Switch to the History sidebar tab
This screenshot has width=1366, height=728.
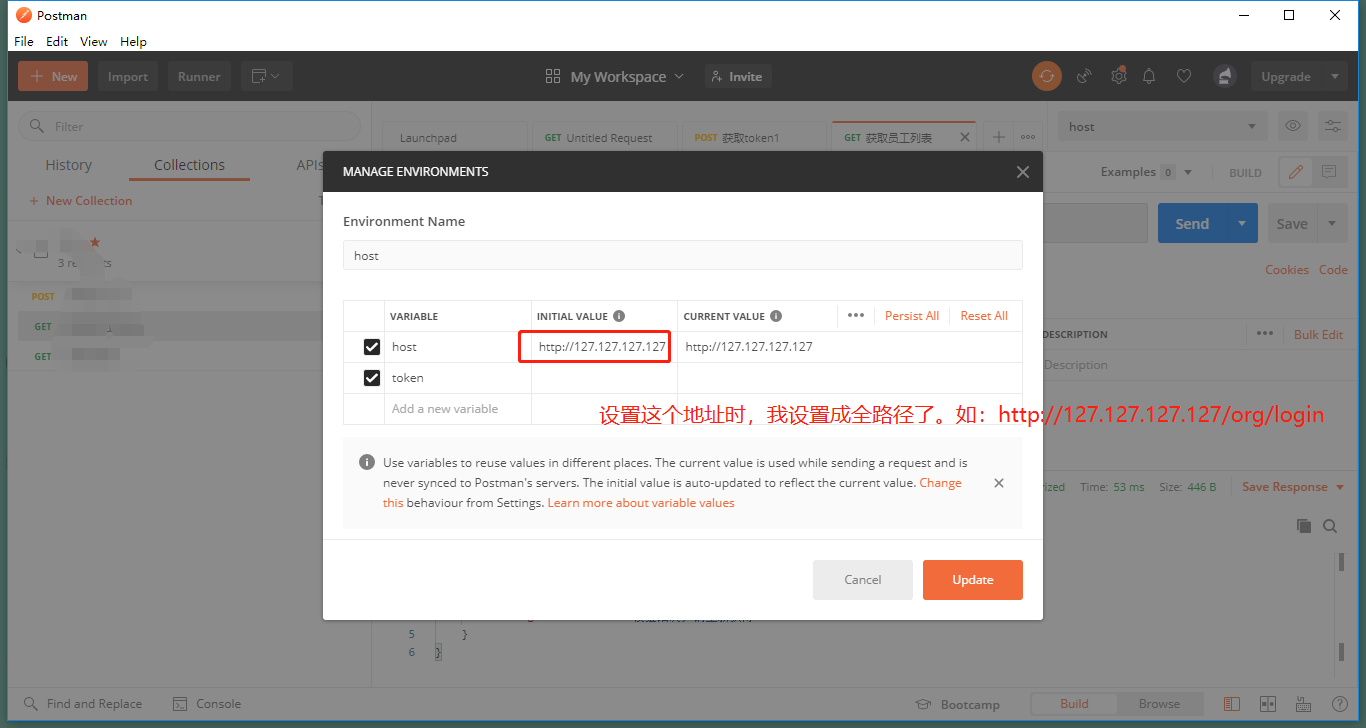point(69,165)
